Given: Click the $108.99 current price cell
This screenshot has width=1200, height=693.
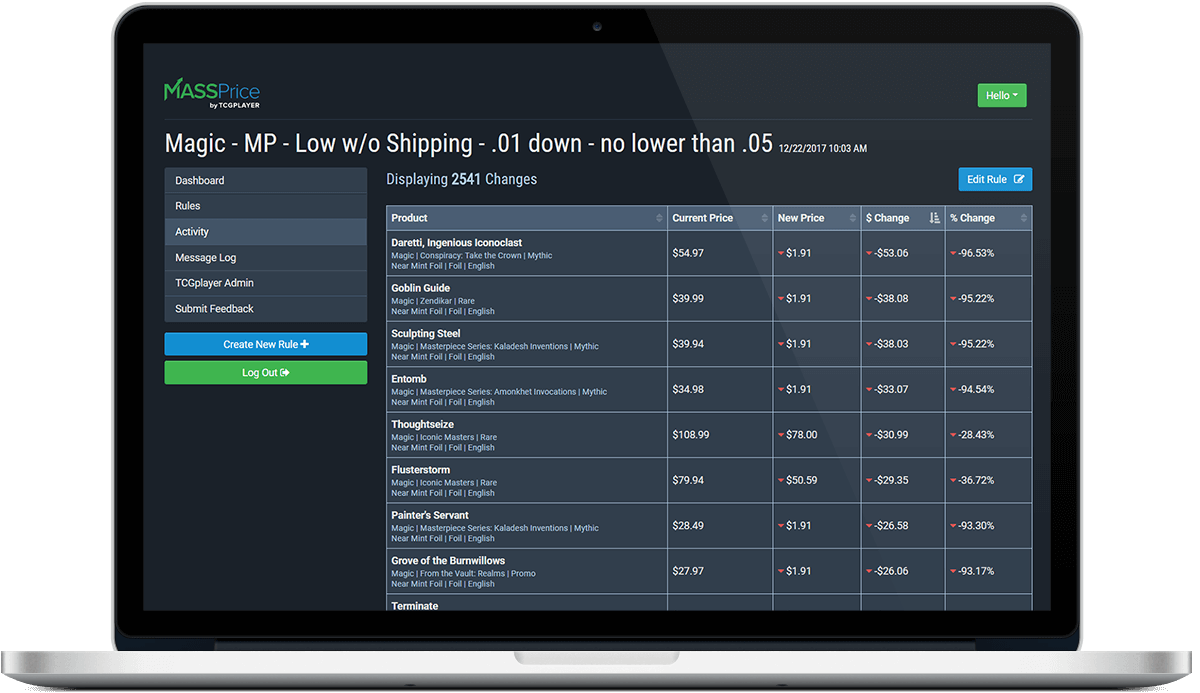Looking at the screenshot, I should 720,435.
